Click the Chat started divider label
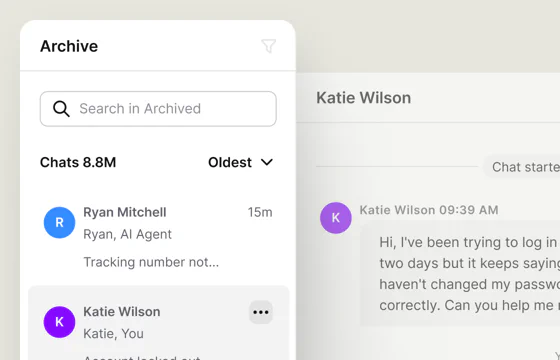This screenshot has width=560, height=360. (x=522, y=167)
